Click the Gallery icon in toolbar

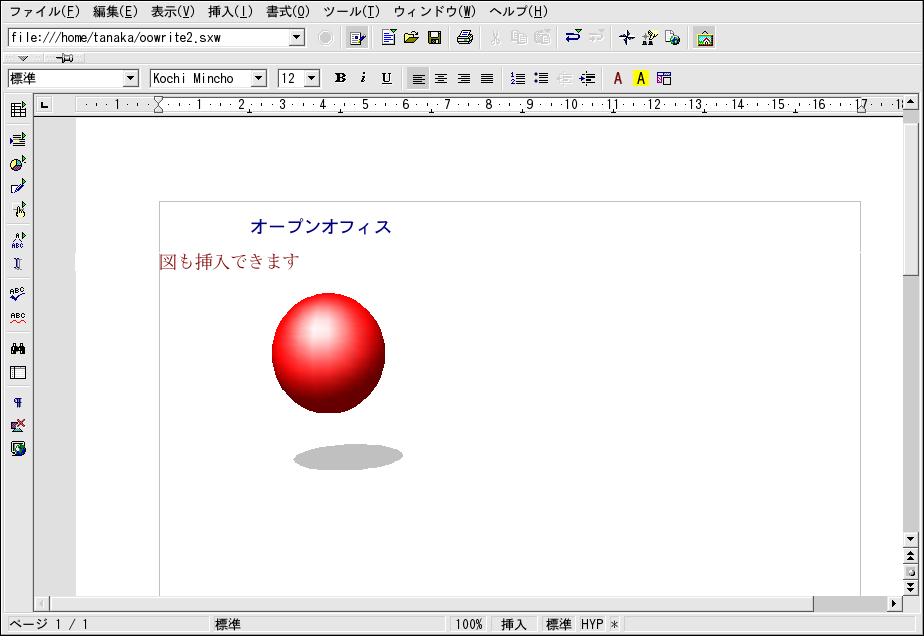click(705, 38)
